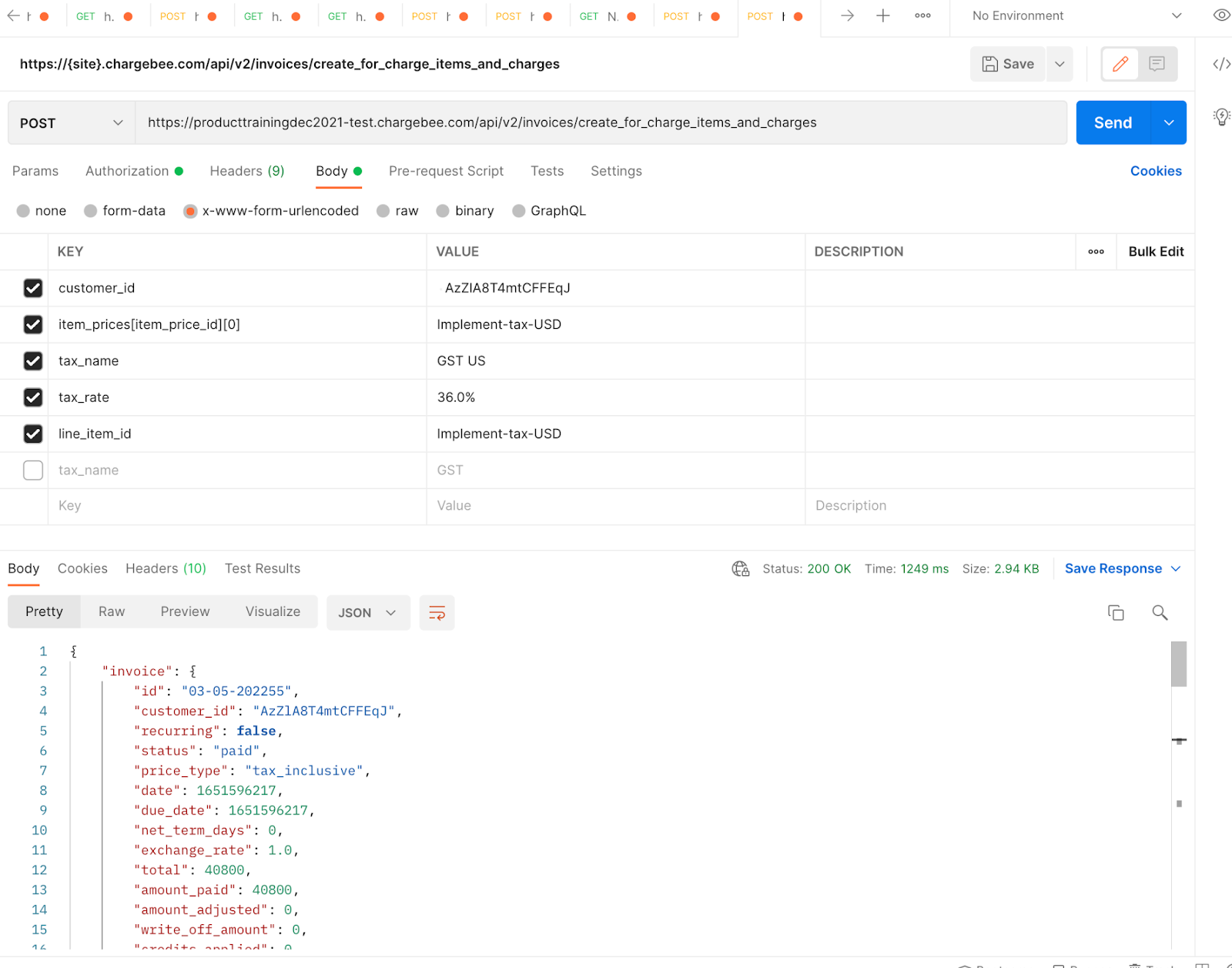Select the raw body radio option
The width and height of the screenshot is (1232, 968).
coord(383,211)
